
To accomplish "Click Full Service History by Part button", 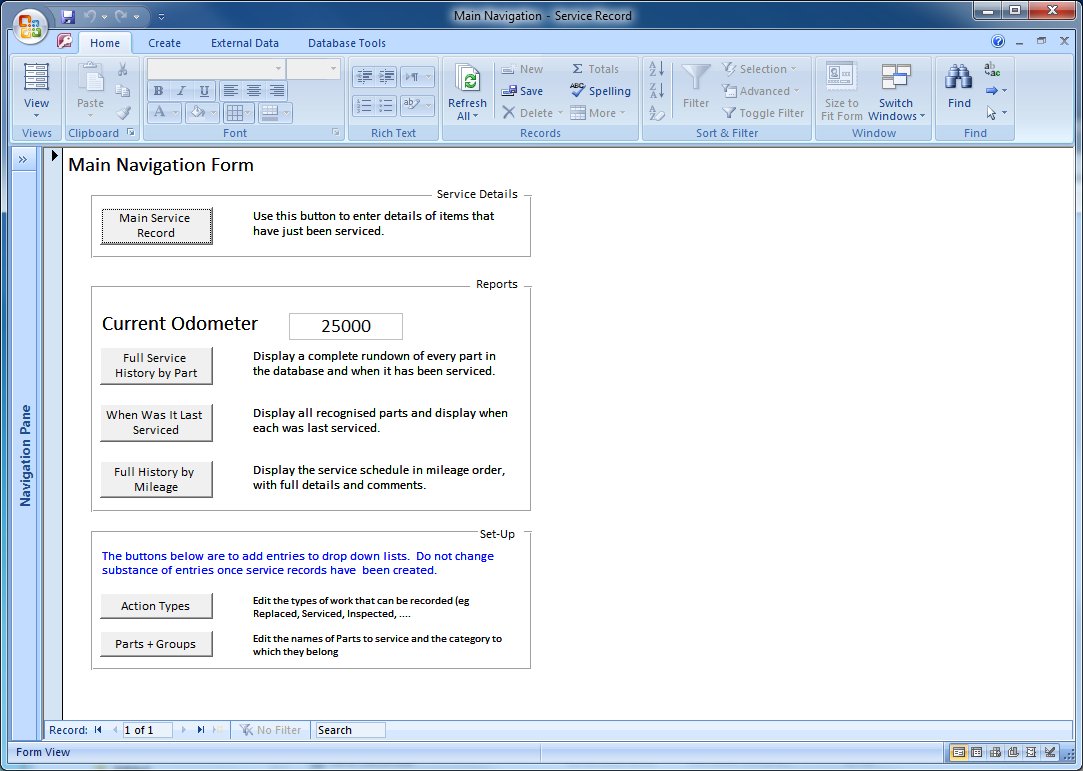I will [156, 365].
